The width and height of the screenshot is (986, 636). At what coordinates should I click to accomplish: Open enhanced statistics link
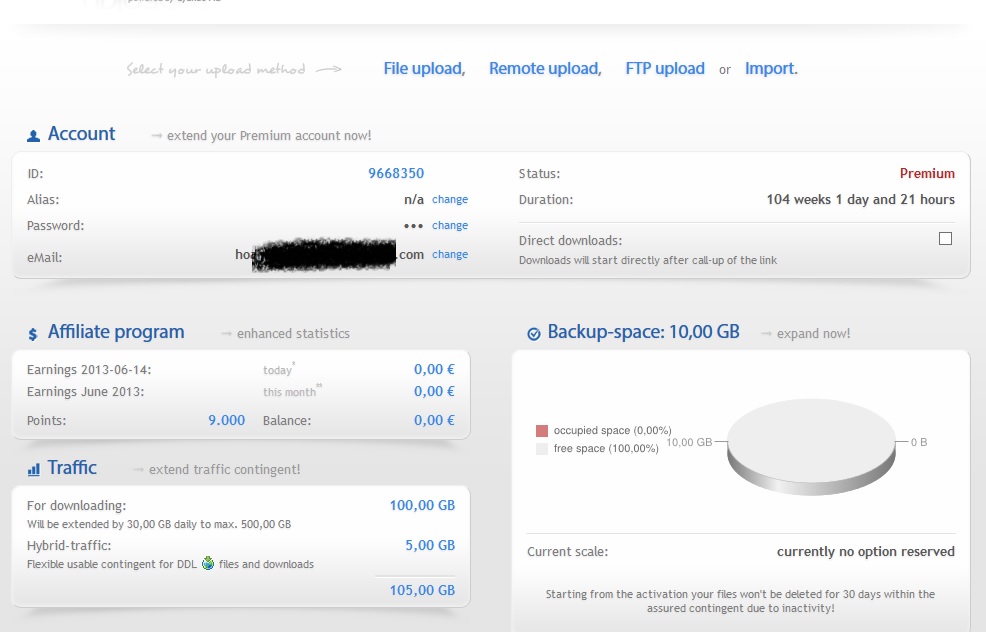(293, 334)
